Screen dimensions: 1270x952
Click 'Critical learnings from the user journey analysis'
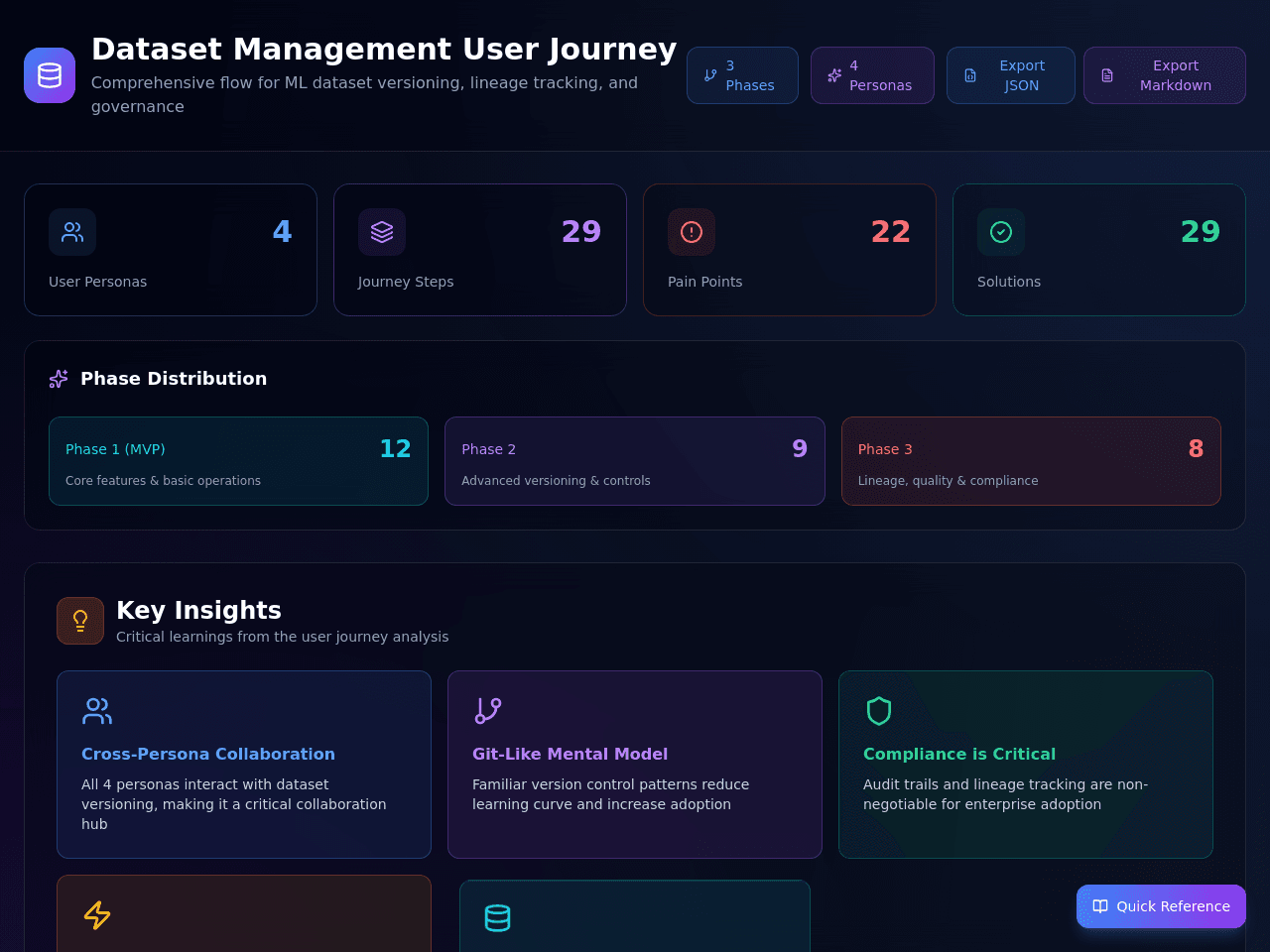pos(282,637)
